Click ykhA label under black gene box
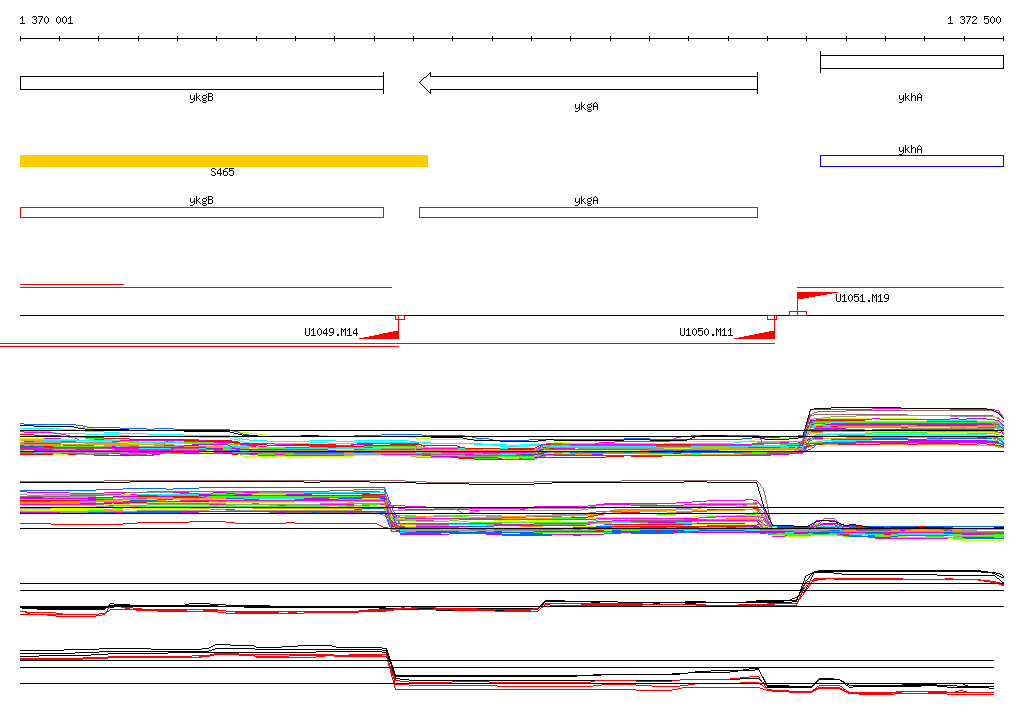 tap(910, 97)
